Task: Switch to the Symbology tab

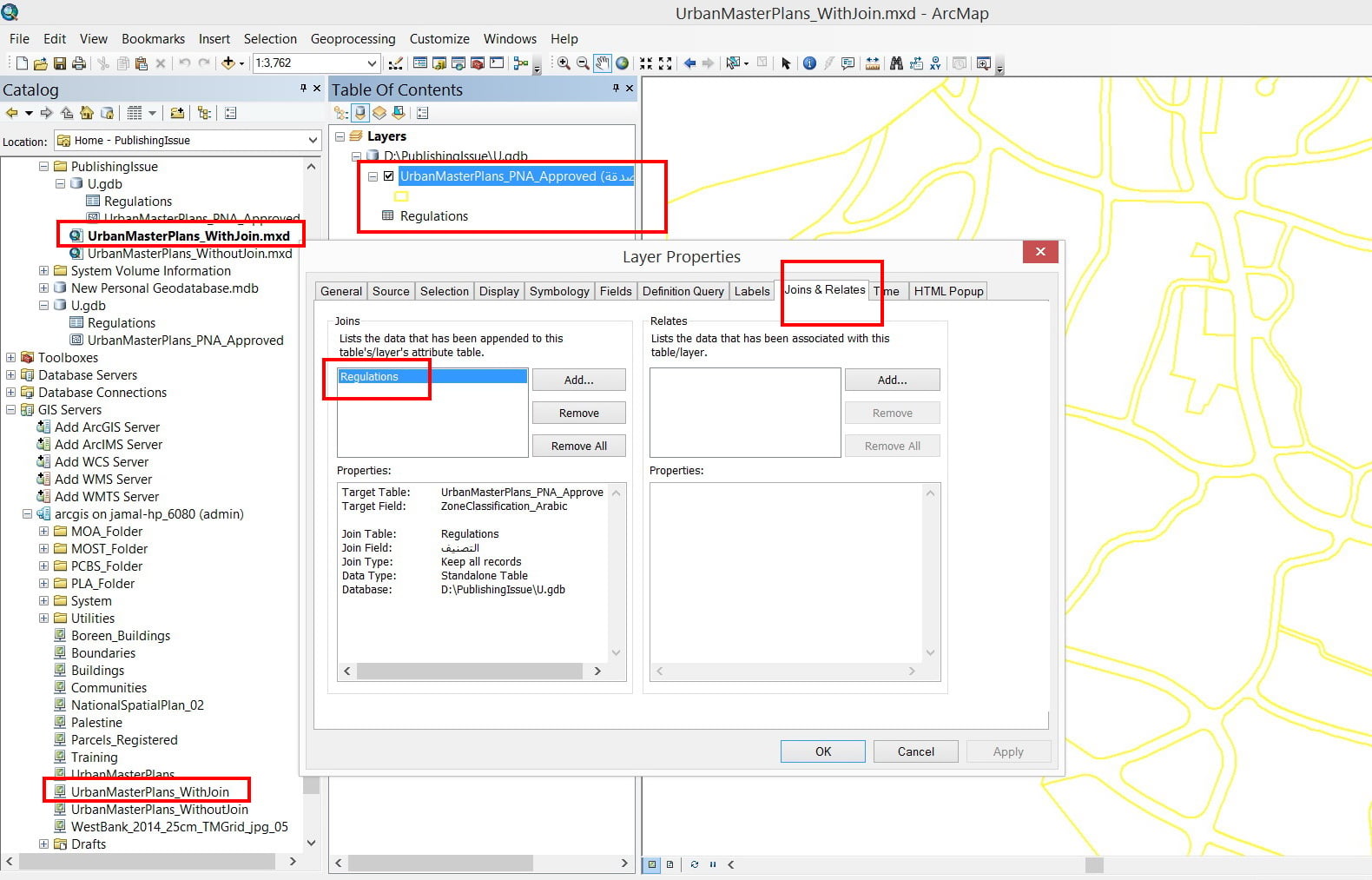Action: tap(559, 291)
